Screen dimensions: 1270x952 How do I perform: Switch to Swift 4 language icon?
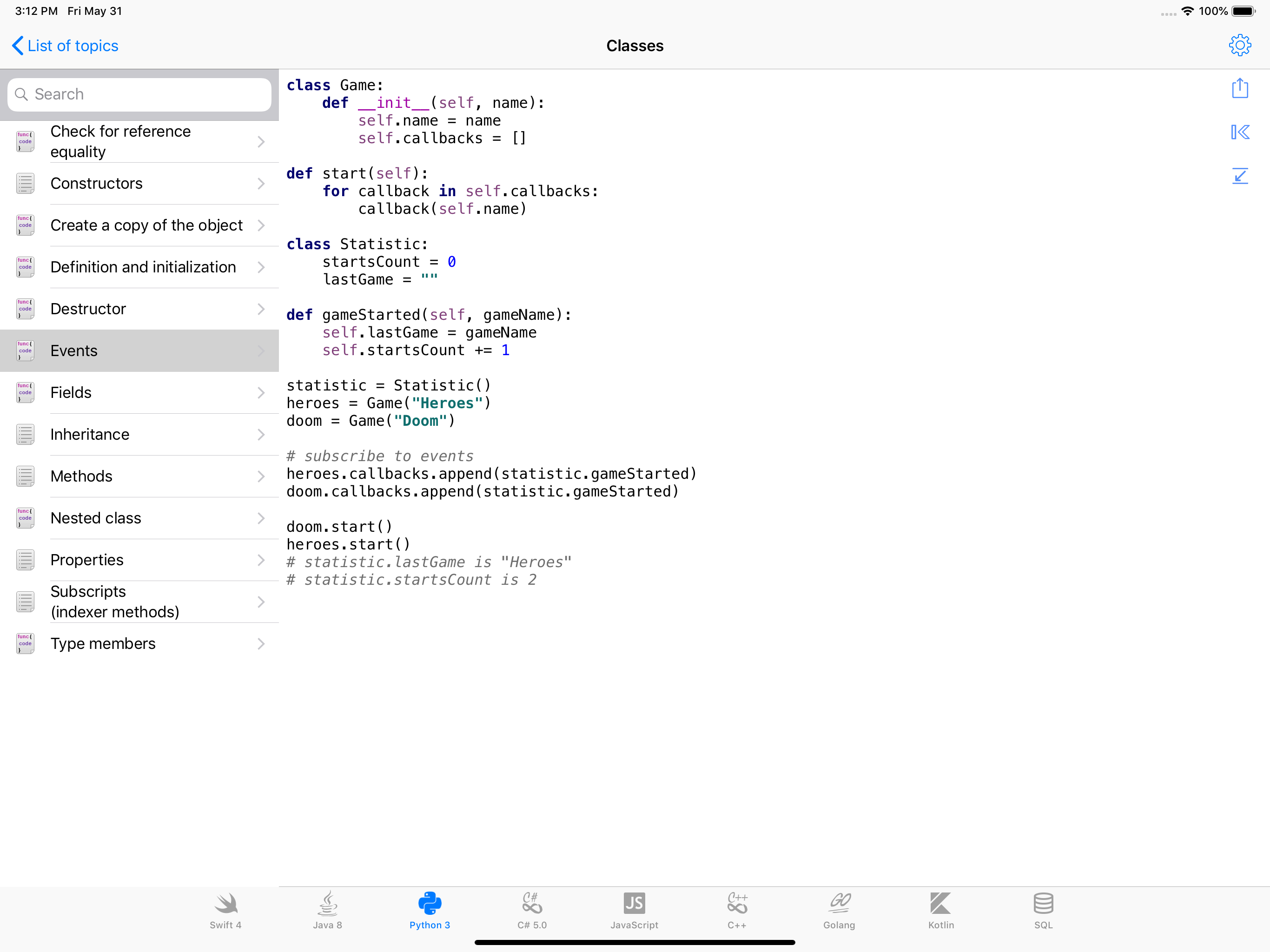coord(225,910)
